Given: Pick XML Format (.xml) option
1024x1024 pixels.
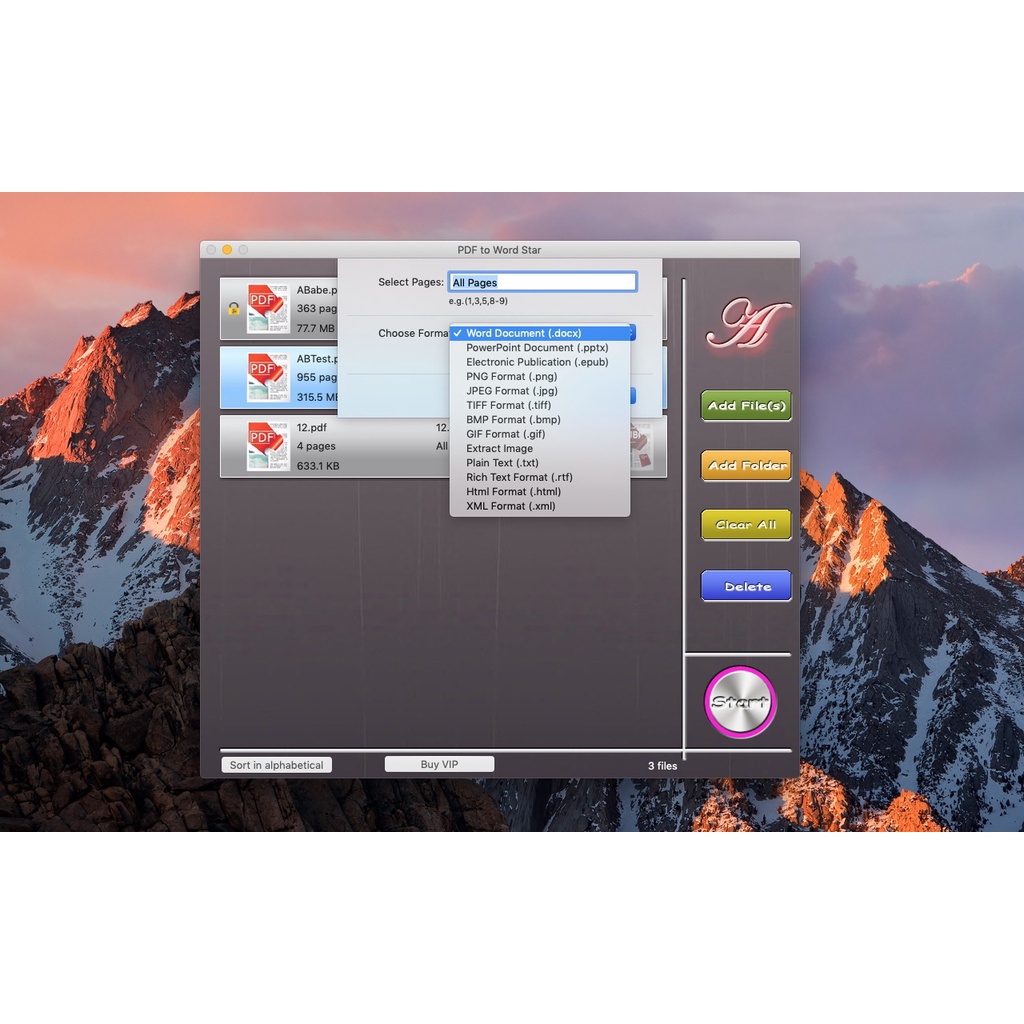Looking at the screenshot, I should point(539,505).
